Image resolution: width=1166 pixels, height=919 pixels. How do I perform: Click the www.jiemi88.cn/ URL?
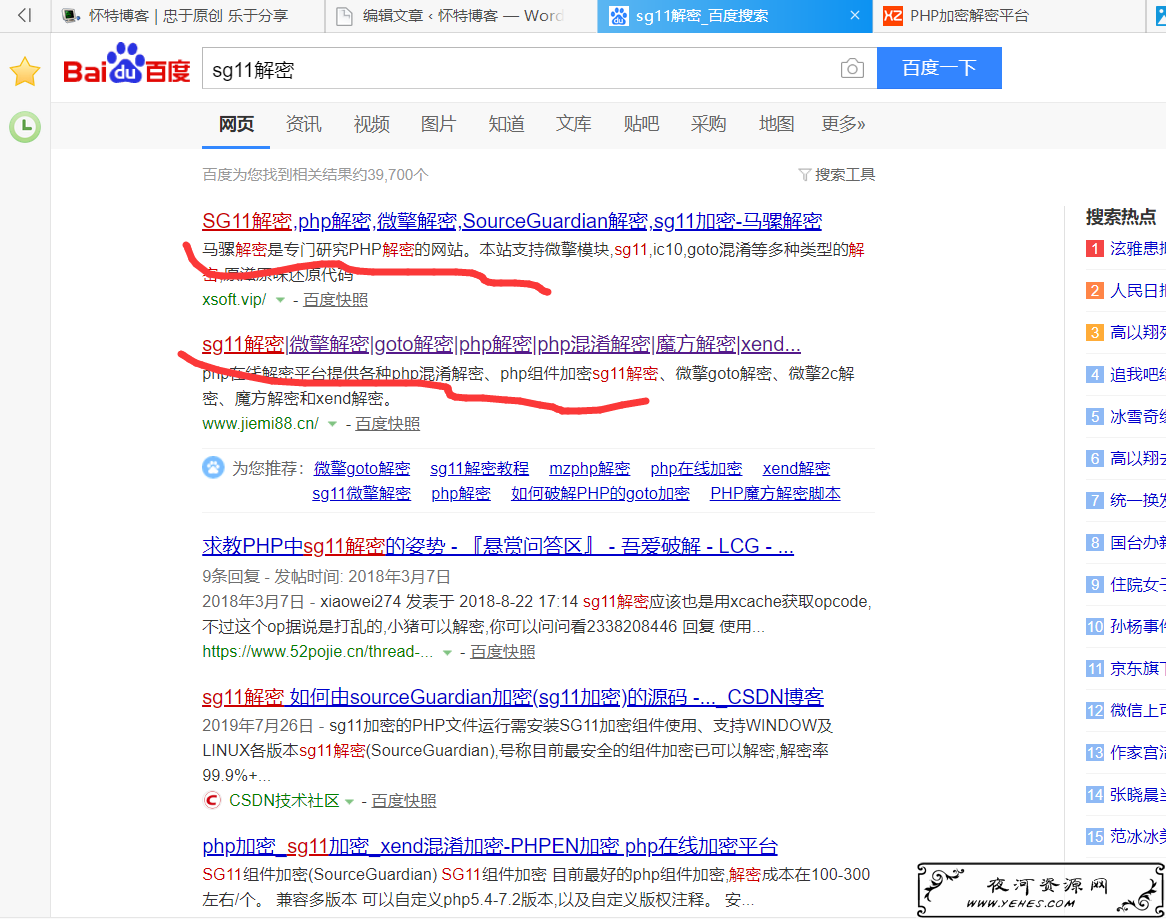[260, 424]
